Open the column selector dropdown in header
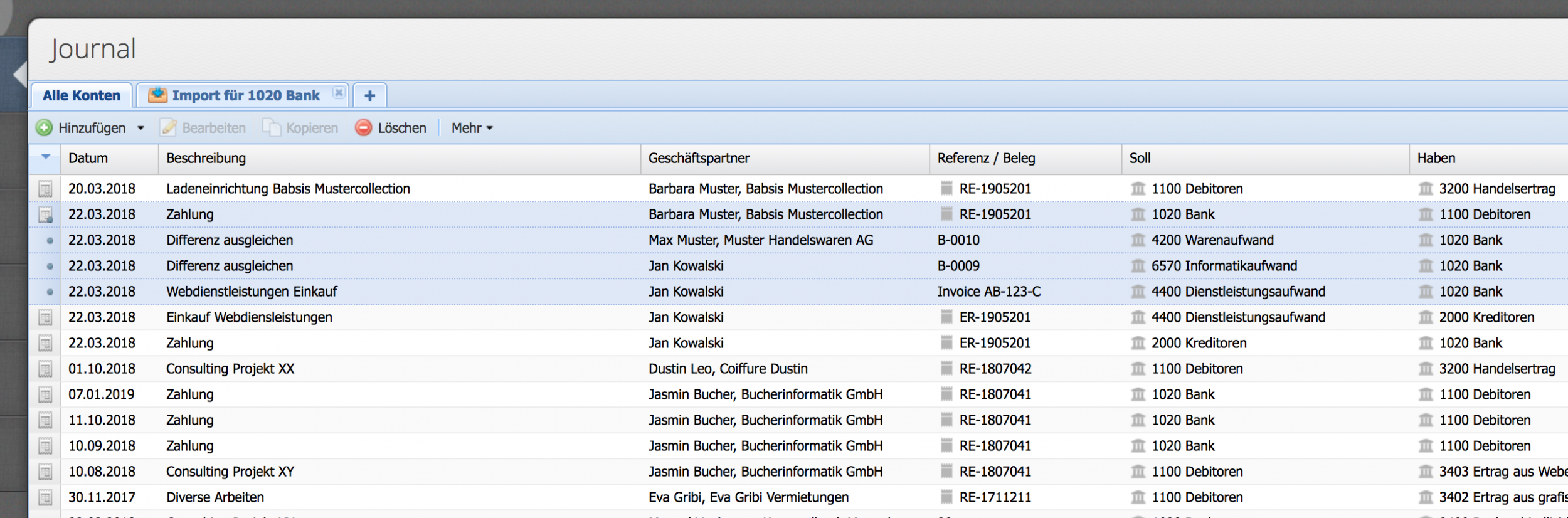1568x518 pixels. [46, 157]
